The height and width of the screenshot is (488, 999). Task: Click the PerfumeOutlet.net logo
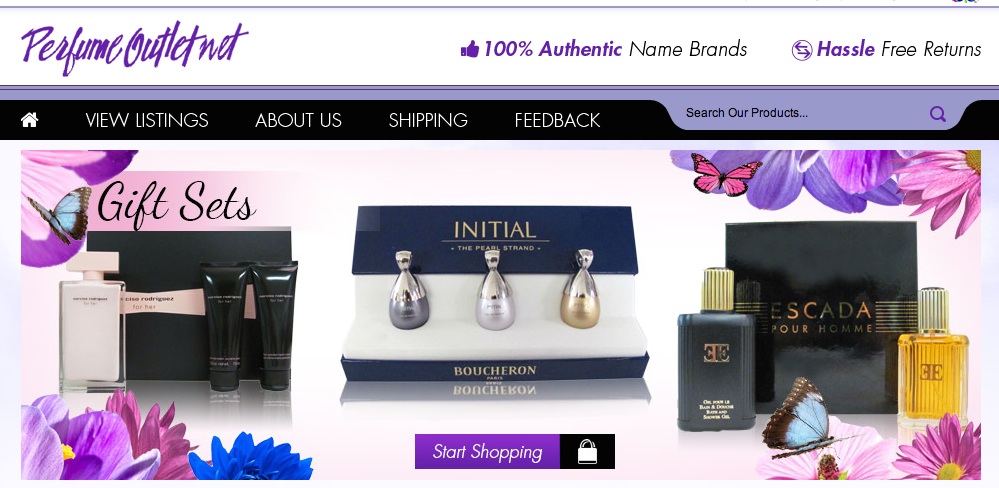click(x=134, y=47)
